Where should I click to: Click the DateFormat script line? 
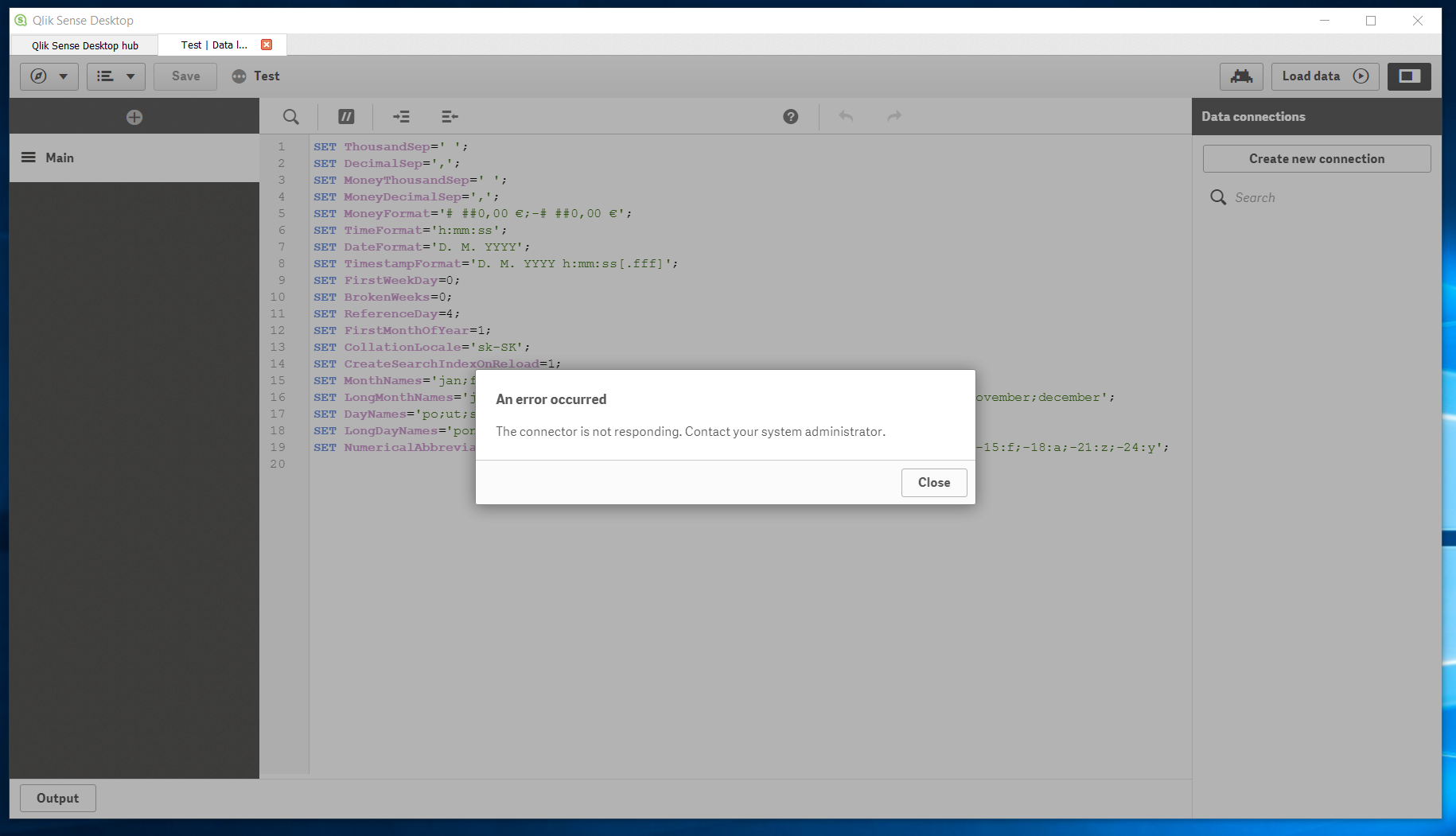[x=422, y=247]
